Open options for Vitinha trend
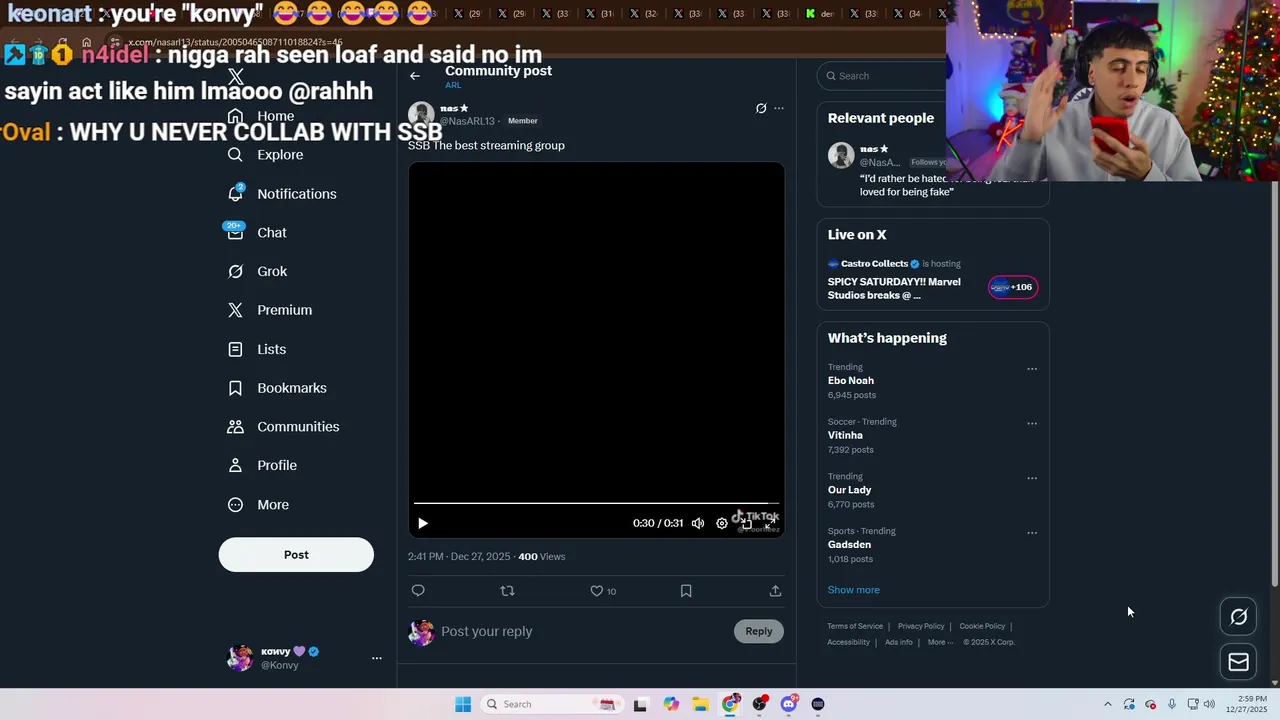The width and height of the screenshot is (1280, 720). 1032,424
